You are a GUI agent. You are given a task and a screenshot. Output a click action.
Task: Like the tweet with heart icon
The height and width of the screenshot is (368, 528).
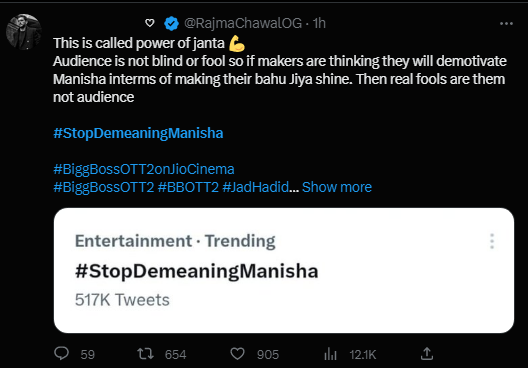click(237, 354)
